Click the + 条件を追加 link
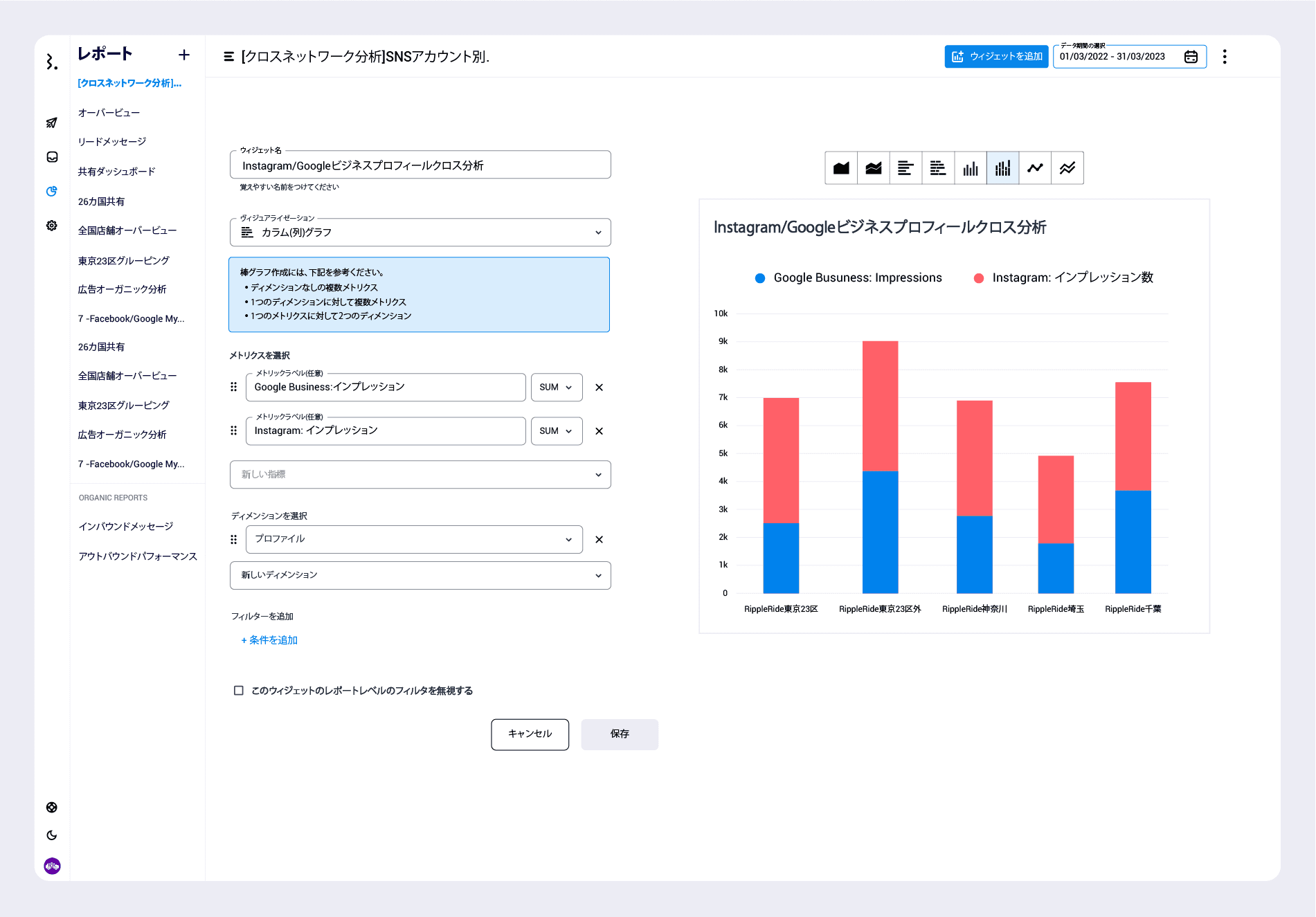Image resolution: width=1316 pixels, height=917 pixels. point(269,640)
